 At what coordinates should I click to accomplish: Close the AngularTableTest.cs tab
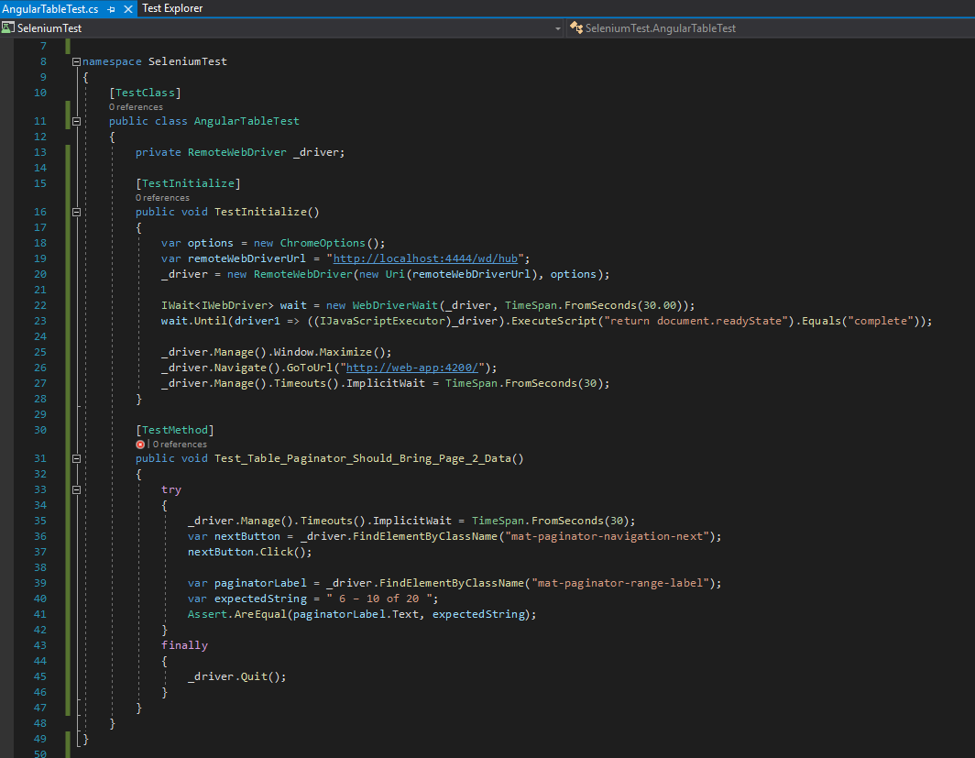(127, 8)
